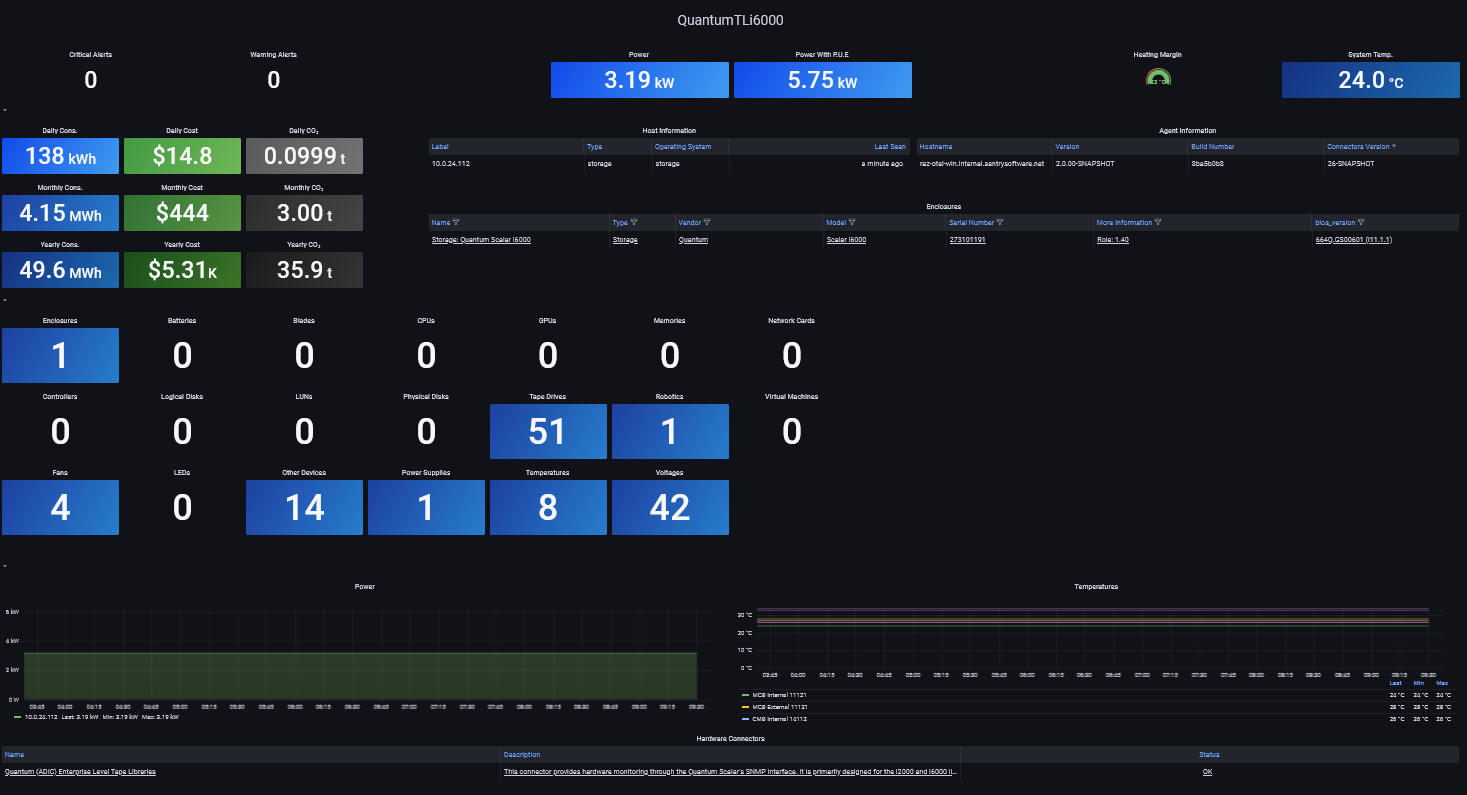Click the green swatch for 10.0.24.112 legend

click(17, 717)
